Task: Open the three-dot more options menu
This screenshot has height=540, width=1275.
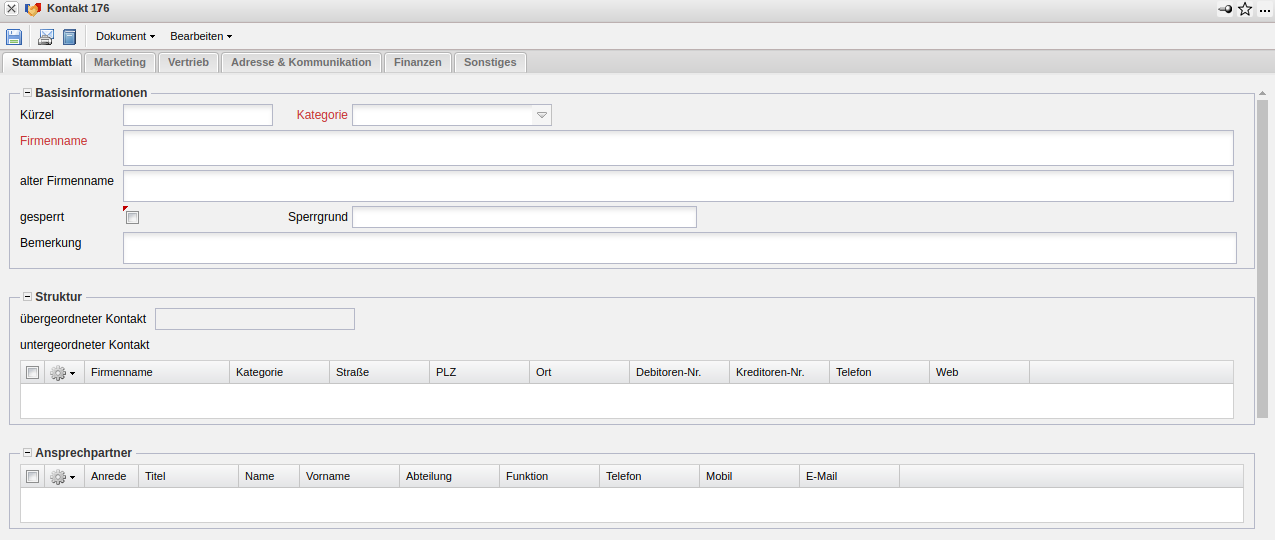Action: click(1265, 9)
